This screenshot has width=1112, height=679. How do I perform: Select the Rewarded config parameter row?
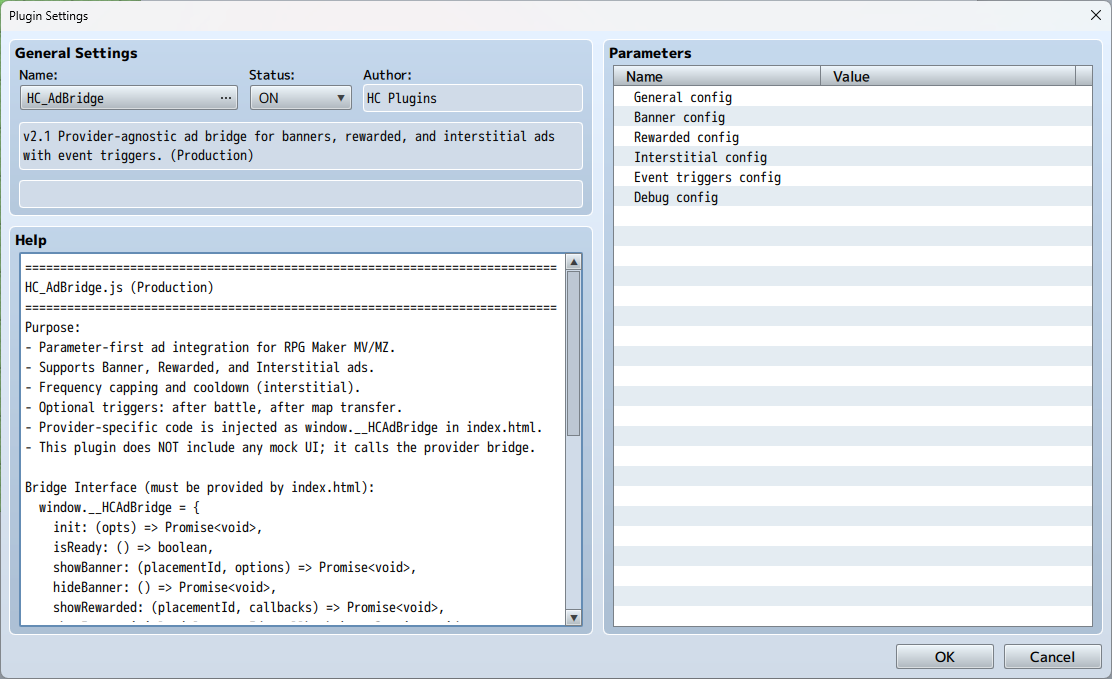852,137
